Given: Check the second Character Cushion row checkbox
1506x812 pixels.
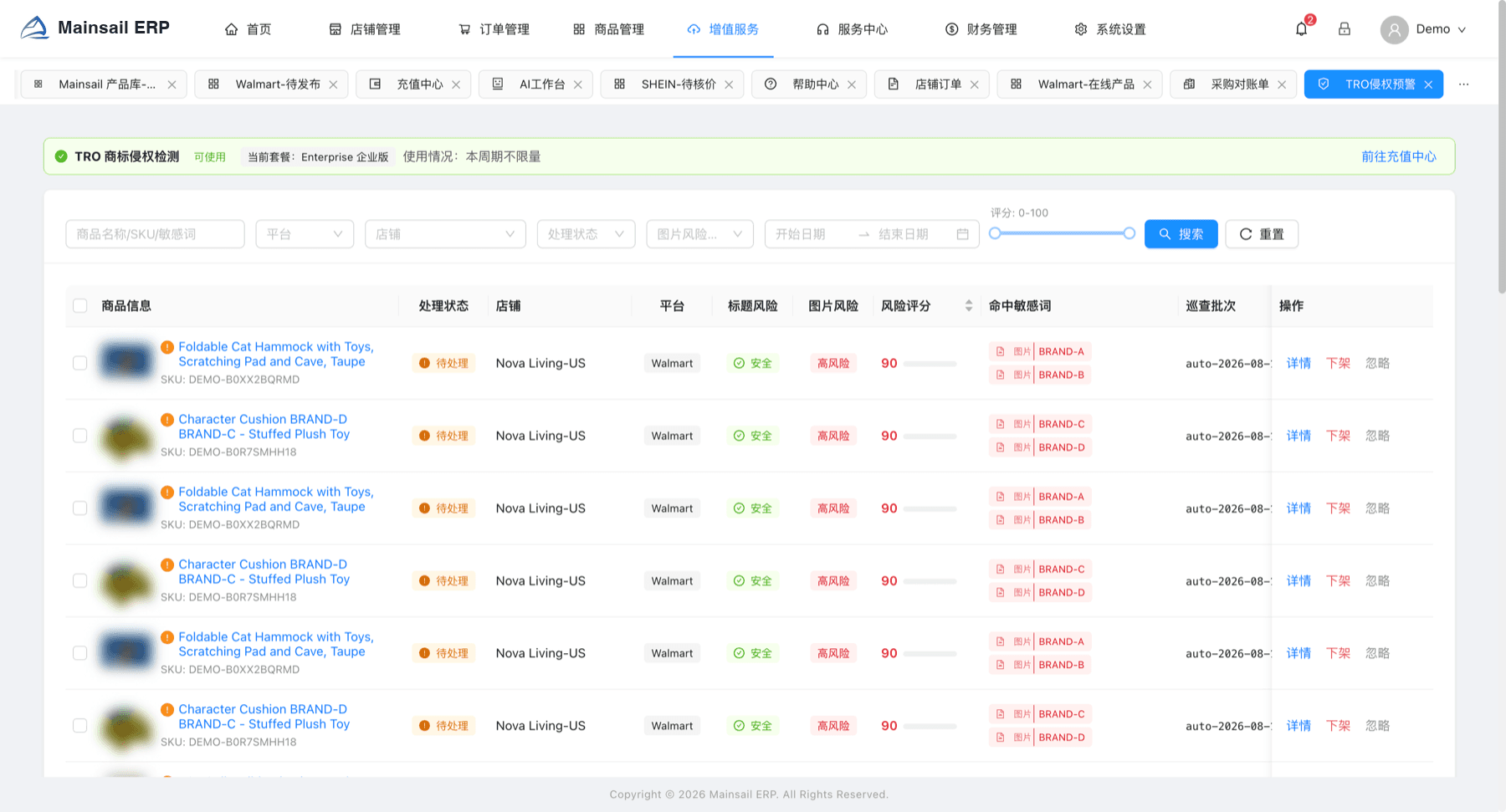Looking at the screenshot, I should point(80,580).
